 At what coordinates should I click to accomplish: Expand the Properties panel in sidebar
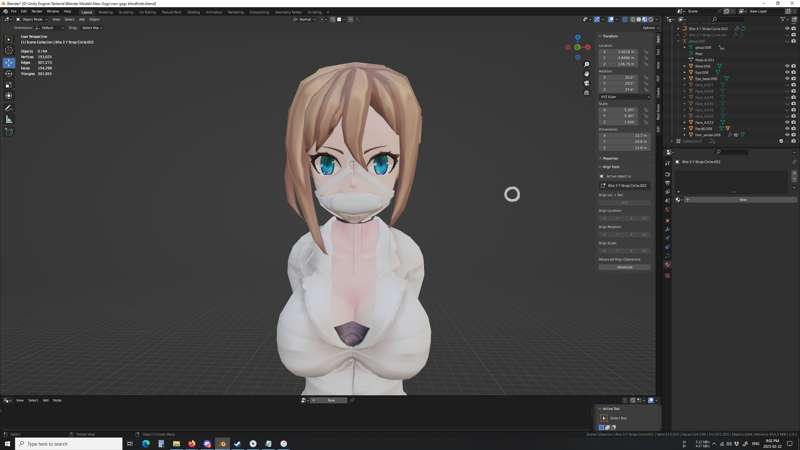point(609,159)
